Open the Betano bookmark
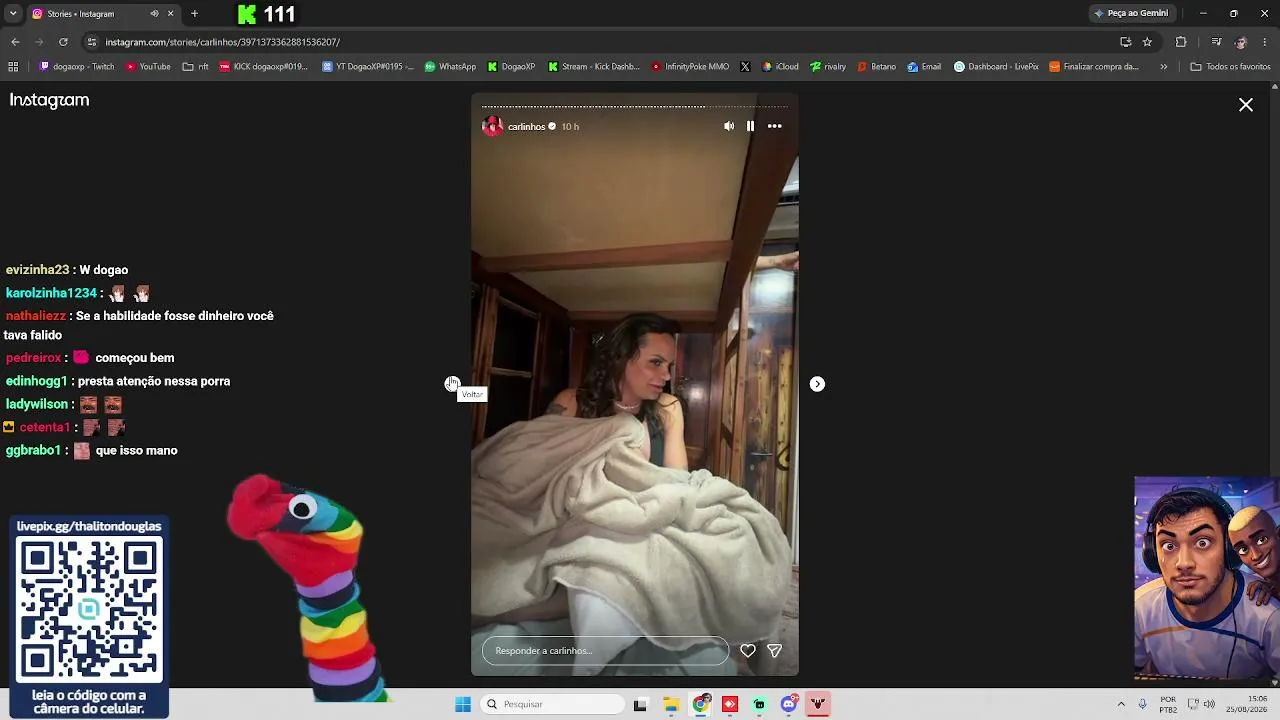This screenshot has width=1280, height=720. 876,67
